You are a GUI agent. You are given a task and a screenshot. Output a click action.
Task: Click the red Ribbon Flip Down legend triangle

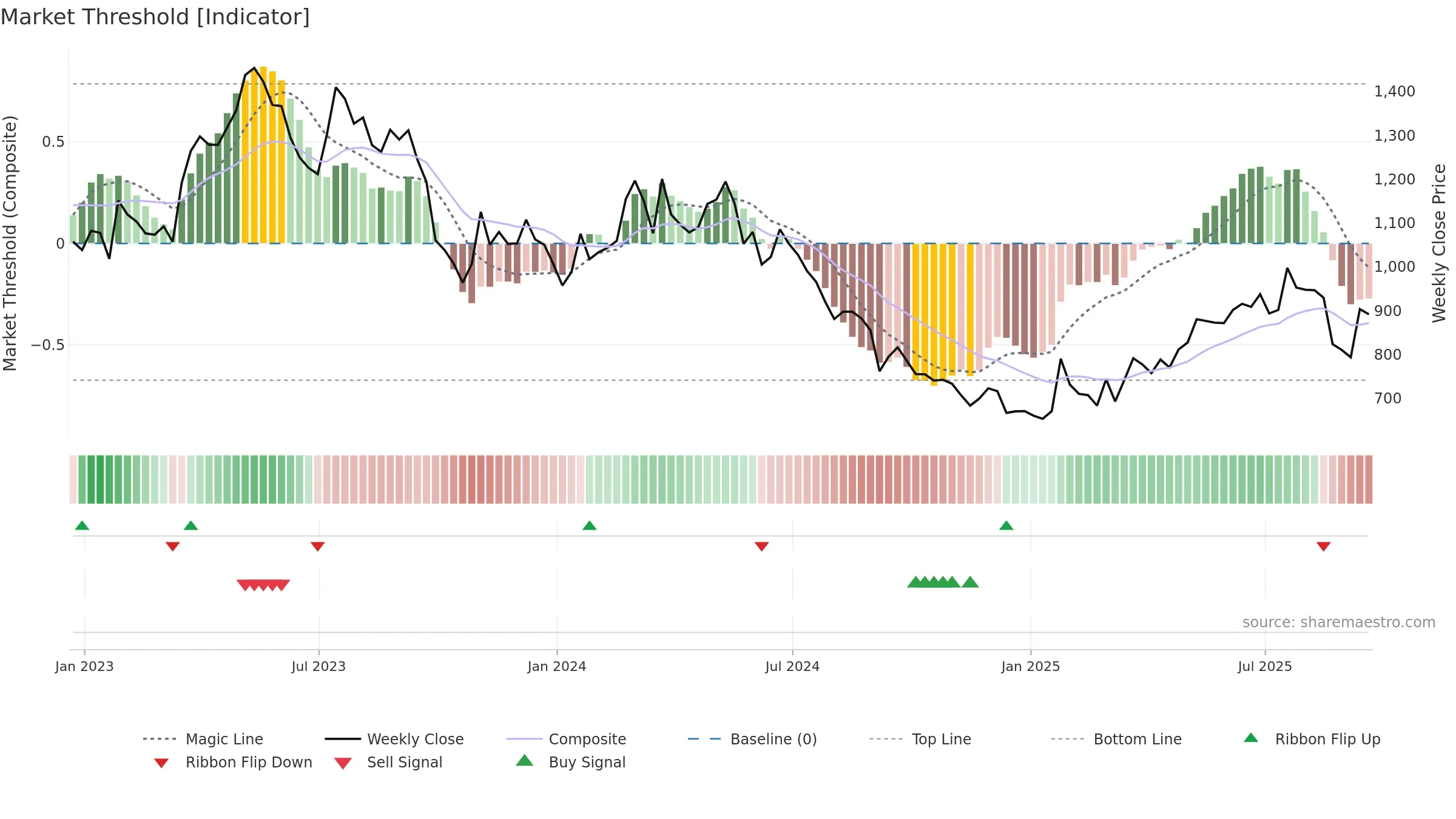click(x=161, y=763)
